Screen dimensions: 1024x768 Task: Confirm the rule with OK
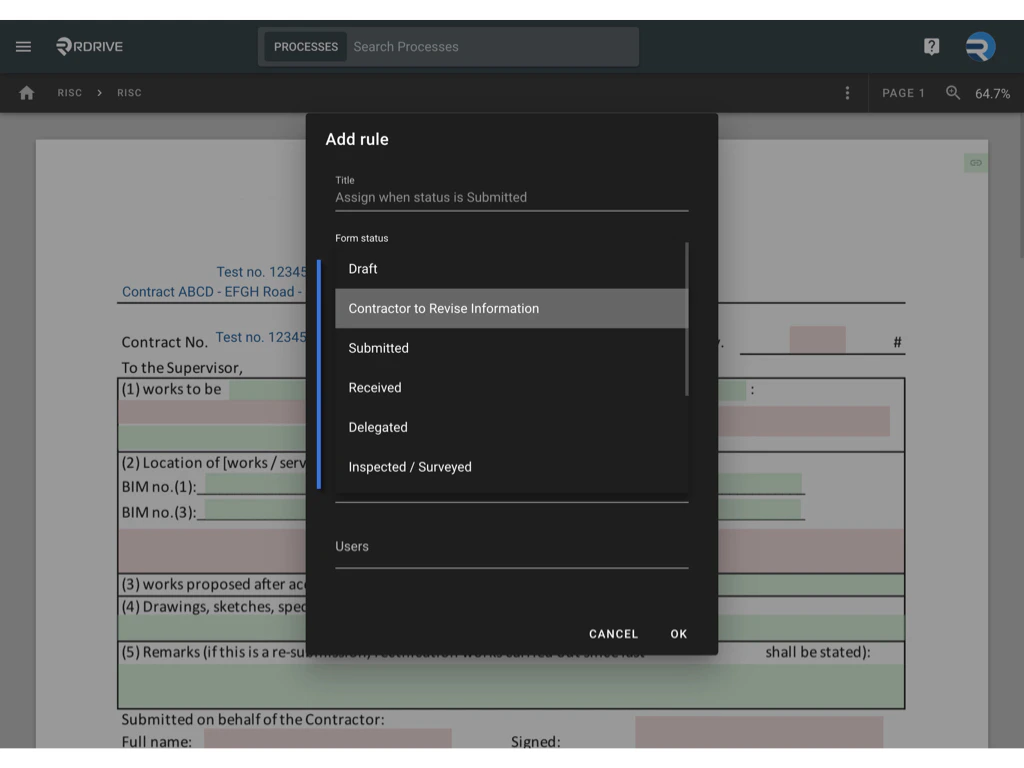[x=678, y=633]
